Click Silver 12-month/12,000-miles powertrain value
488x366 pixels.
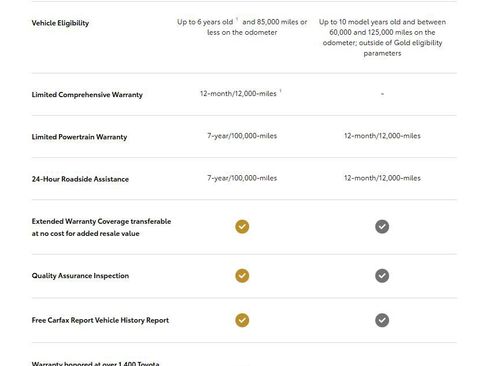[x=382, y=136]
